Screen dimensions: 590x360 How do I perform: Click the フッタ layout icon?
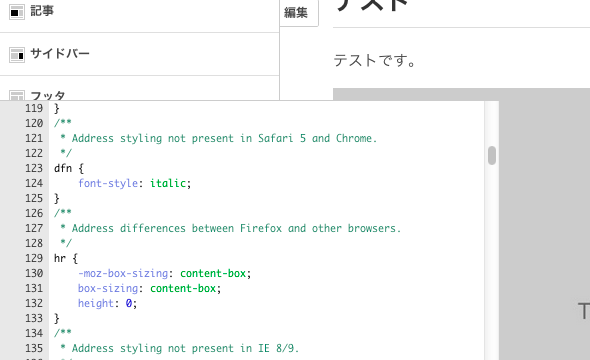(x=17, y=95)
